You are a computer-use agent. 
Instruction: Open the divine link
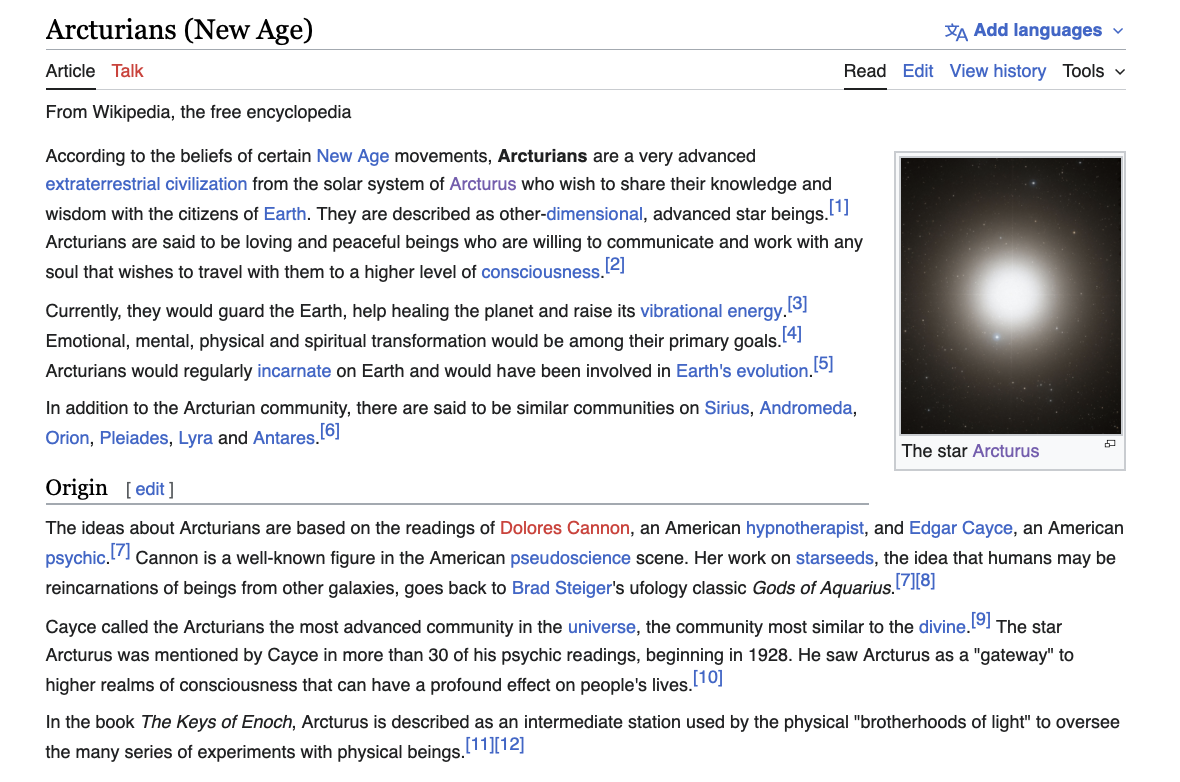point(941,627)
